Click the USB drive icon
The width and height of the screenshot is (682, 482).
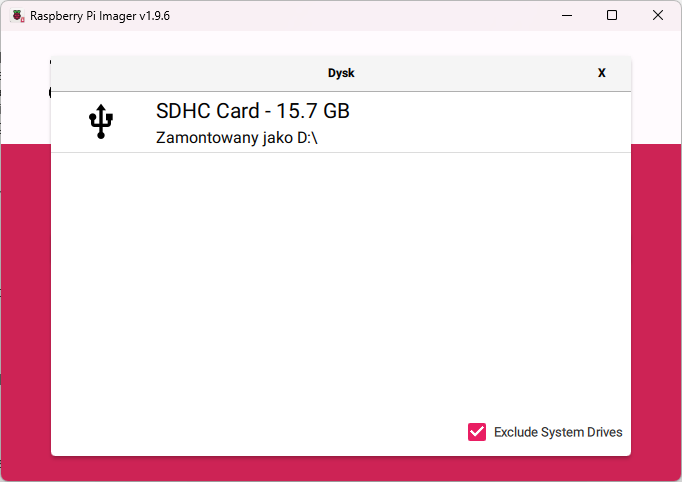click(x=101, y=121)
